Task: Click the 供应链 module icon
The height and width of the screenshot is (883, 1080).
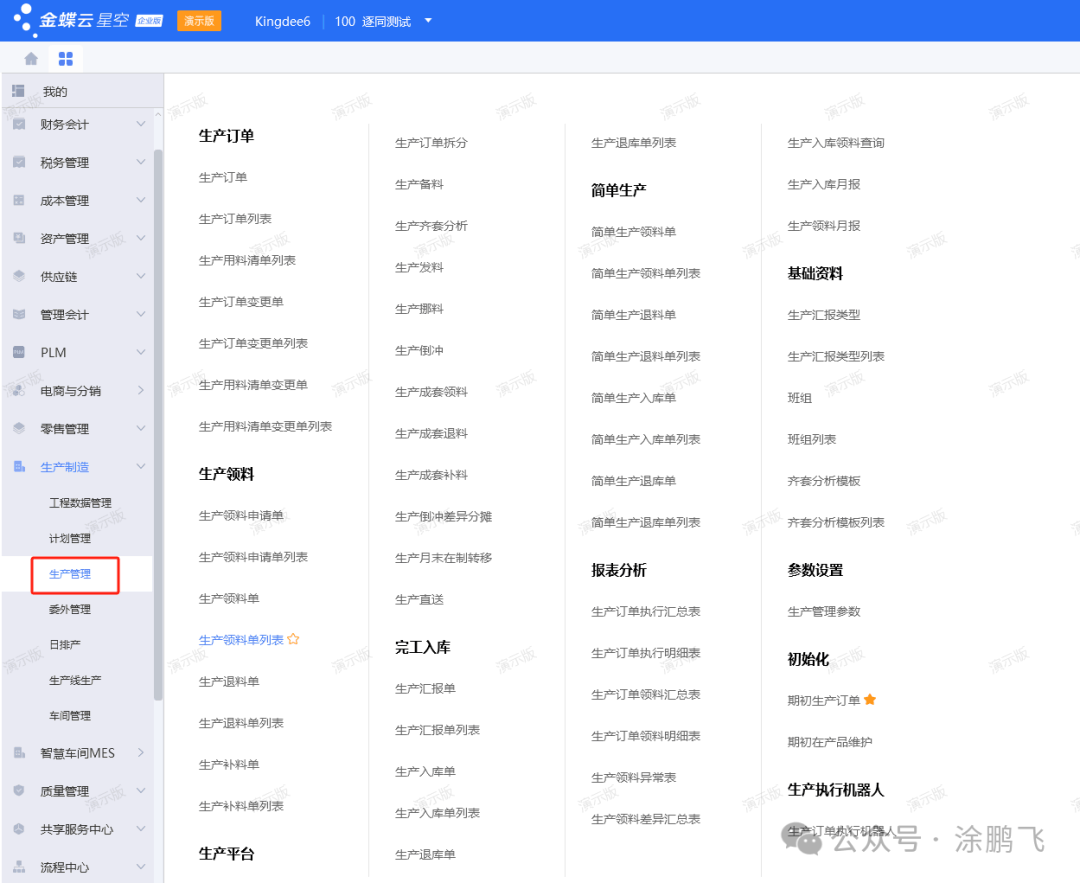Action: tap(19, 276)
